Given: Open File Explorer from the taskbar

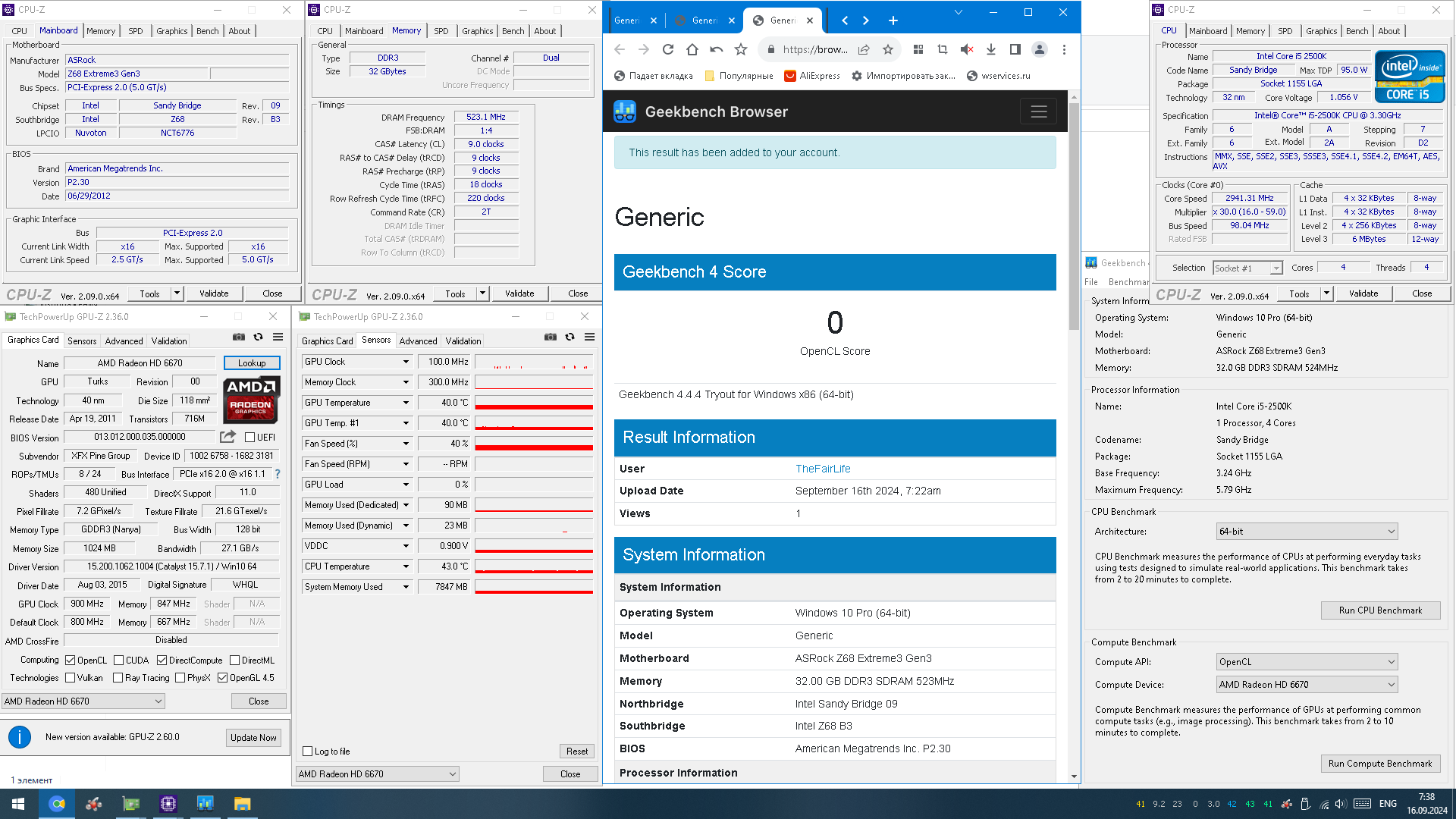Looking at the screenshot, I should pos(242,804).
